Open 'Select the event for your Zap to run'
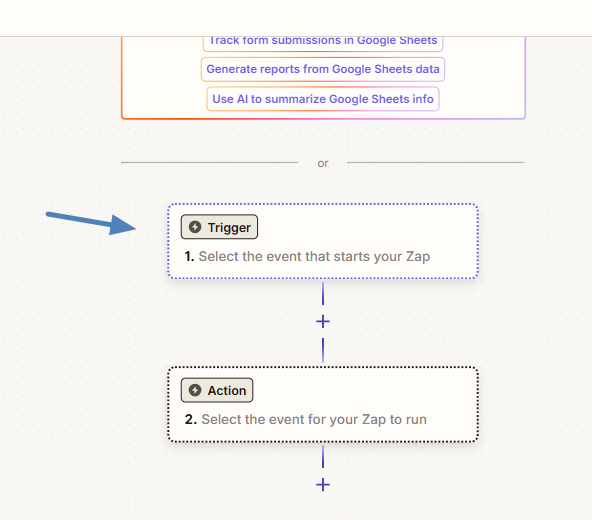592x520 pixels. 314,420
